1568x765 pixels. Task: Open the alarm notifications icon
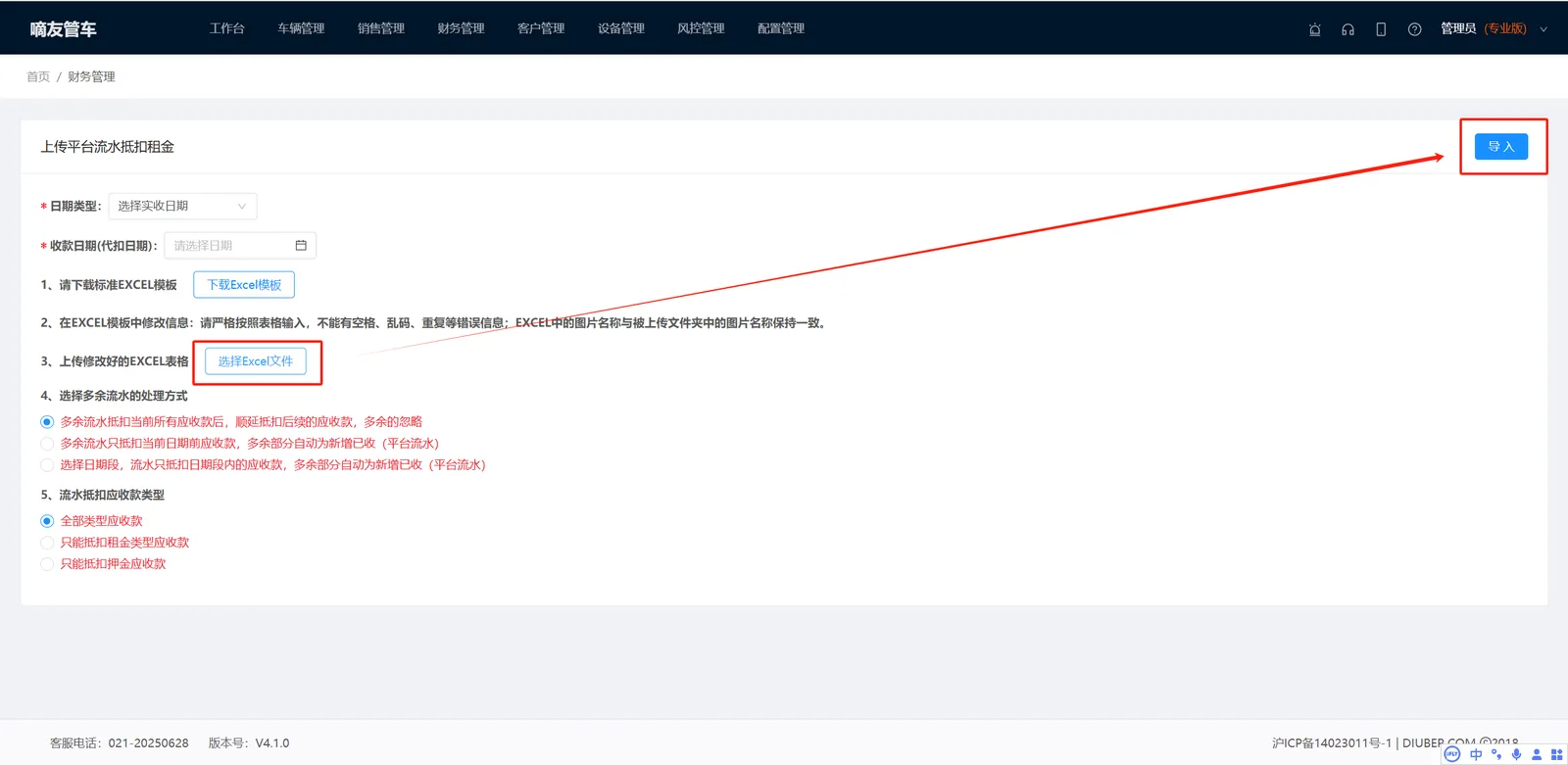click(1315, 29)
